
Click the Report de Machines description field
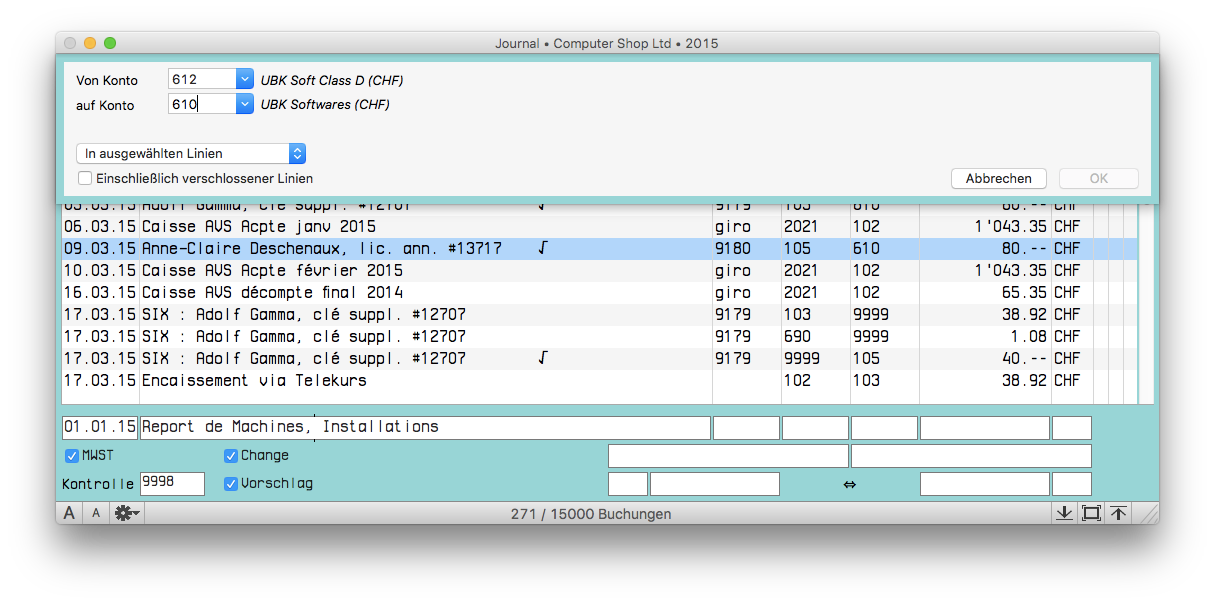coord(425,428)
